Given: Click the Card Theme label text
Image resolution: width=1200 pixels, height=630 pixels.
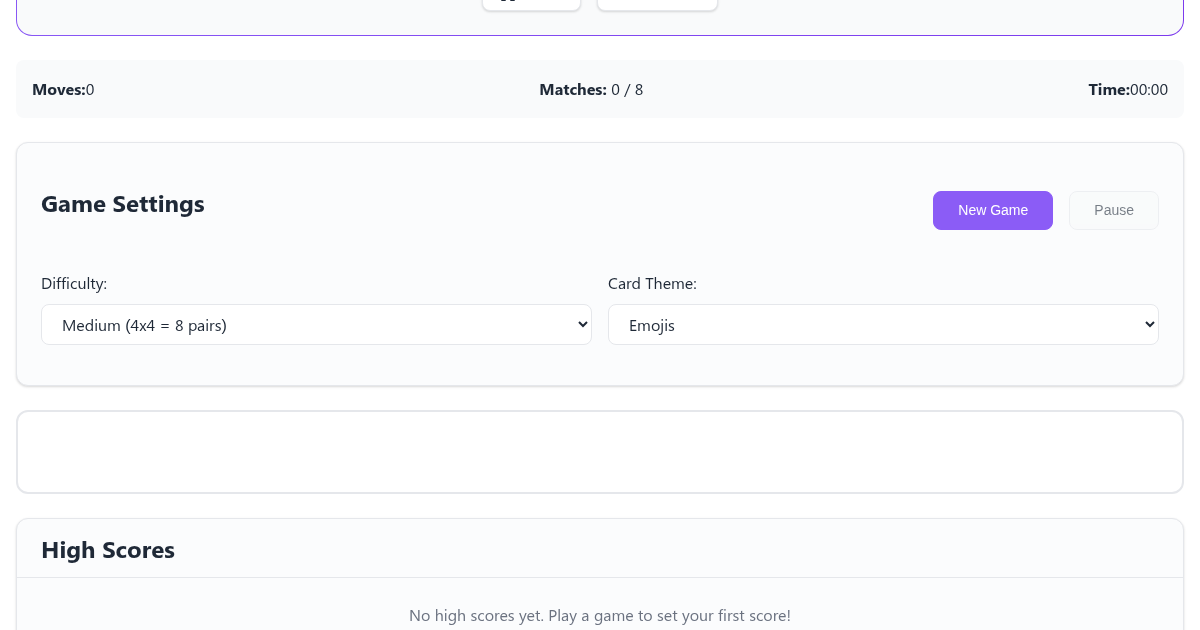Looking at the screenshot, I should [x=652, y=284].
